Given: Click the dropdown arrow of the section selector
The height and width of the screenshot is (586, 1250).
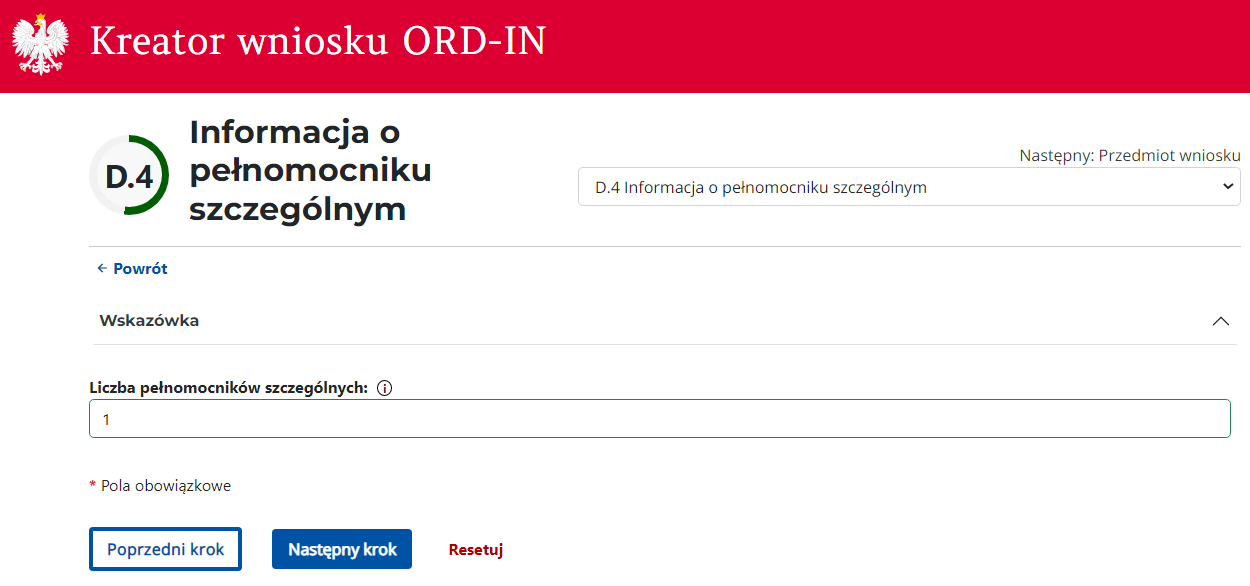Looking at the screenshot, I should (x=1228, y=187).
